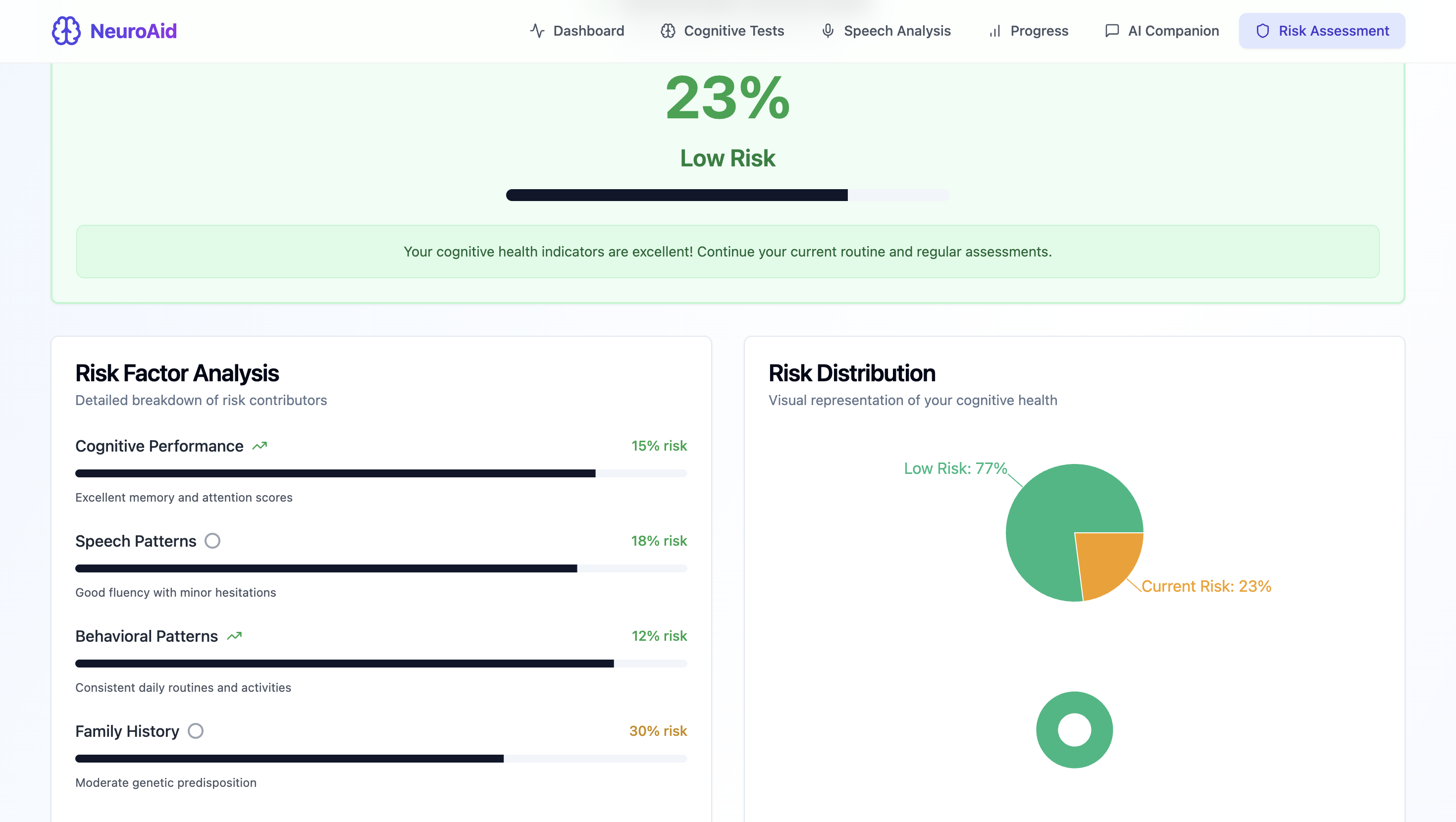The width and height of the screenshot is (1456, 822).
Task: Click the Behavioral Patterns trending-up arrow icon
Action: [x=234, y=636]
